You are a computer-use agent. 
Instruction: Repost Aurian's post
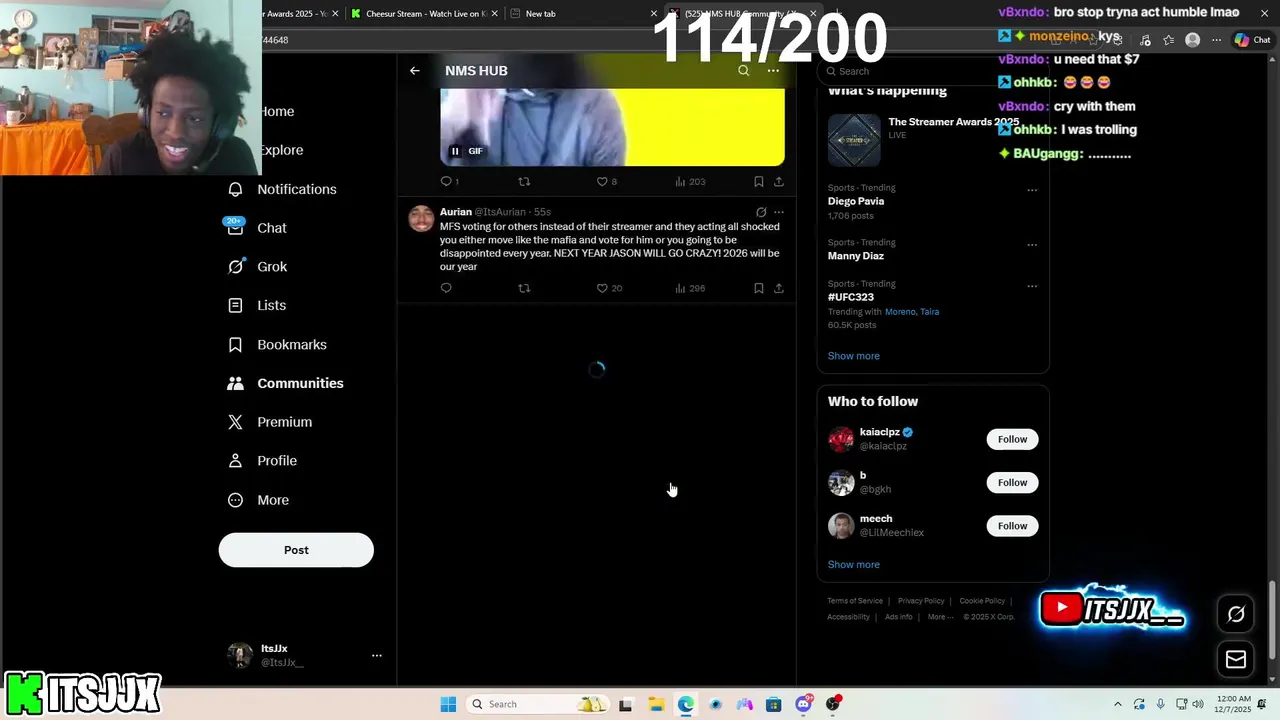click(524, 288)
